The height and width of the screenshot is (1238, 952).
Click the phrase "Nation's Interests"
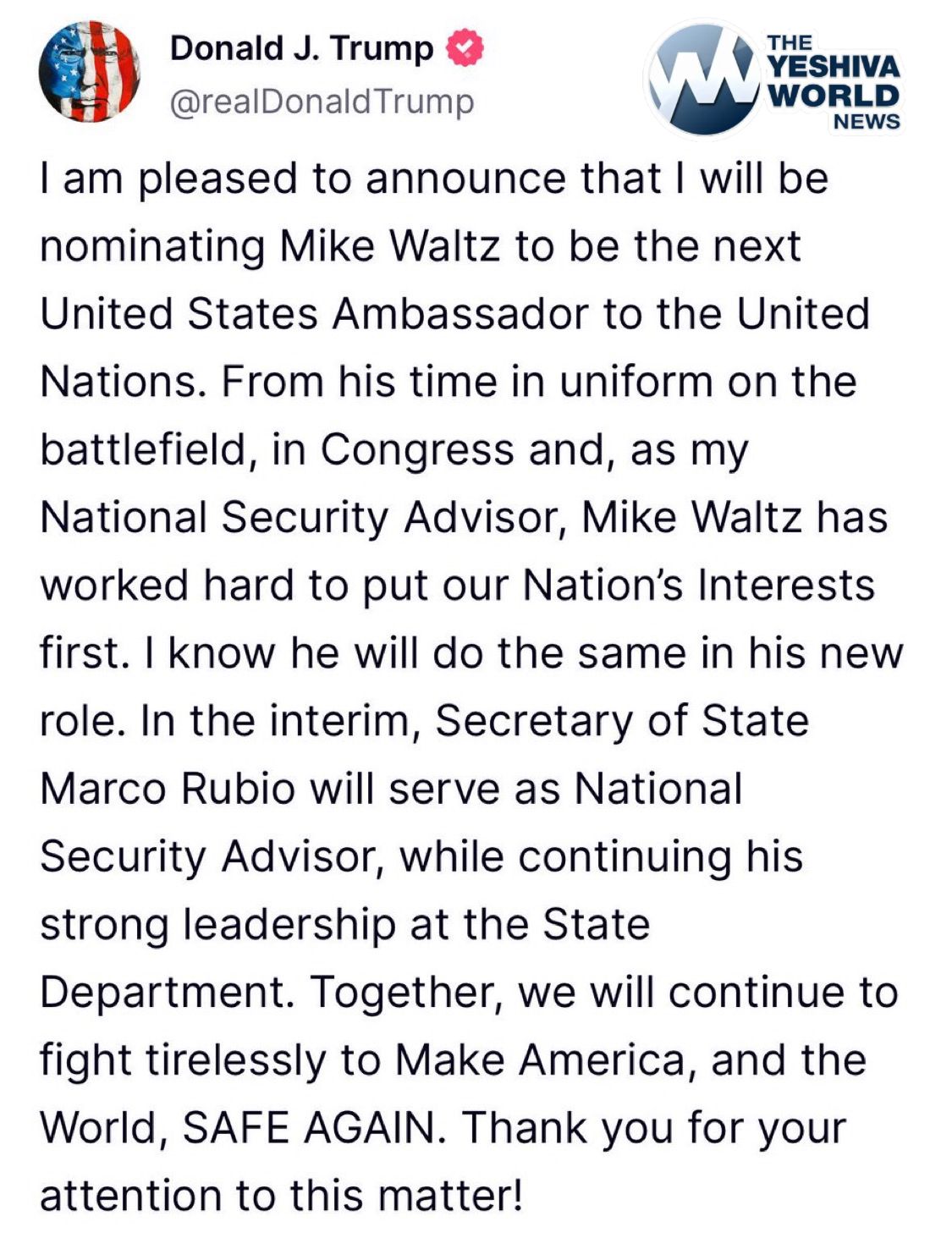[698, 586]
